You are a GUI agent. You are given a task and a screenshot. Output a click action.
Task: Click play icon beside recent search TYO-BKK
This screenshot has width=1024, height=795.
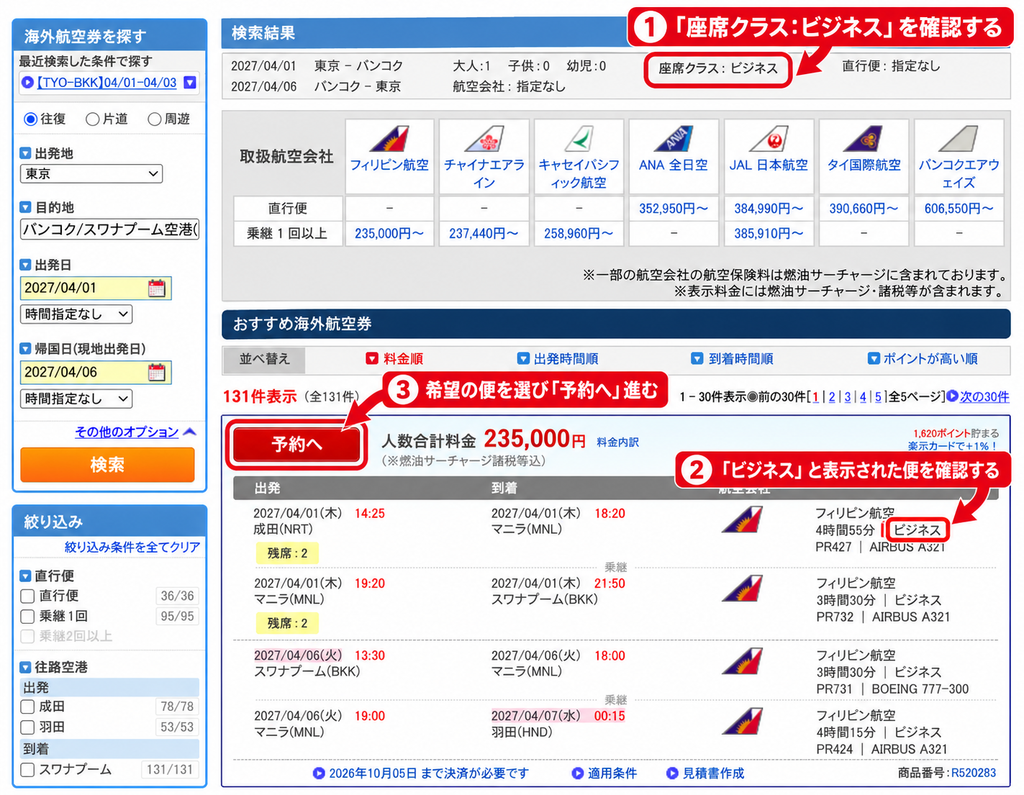click(x=27, y=82)
